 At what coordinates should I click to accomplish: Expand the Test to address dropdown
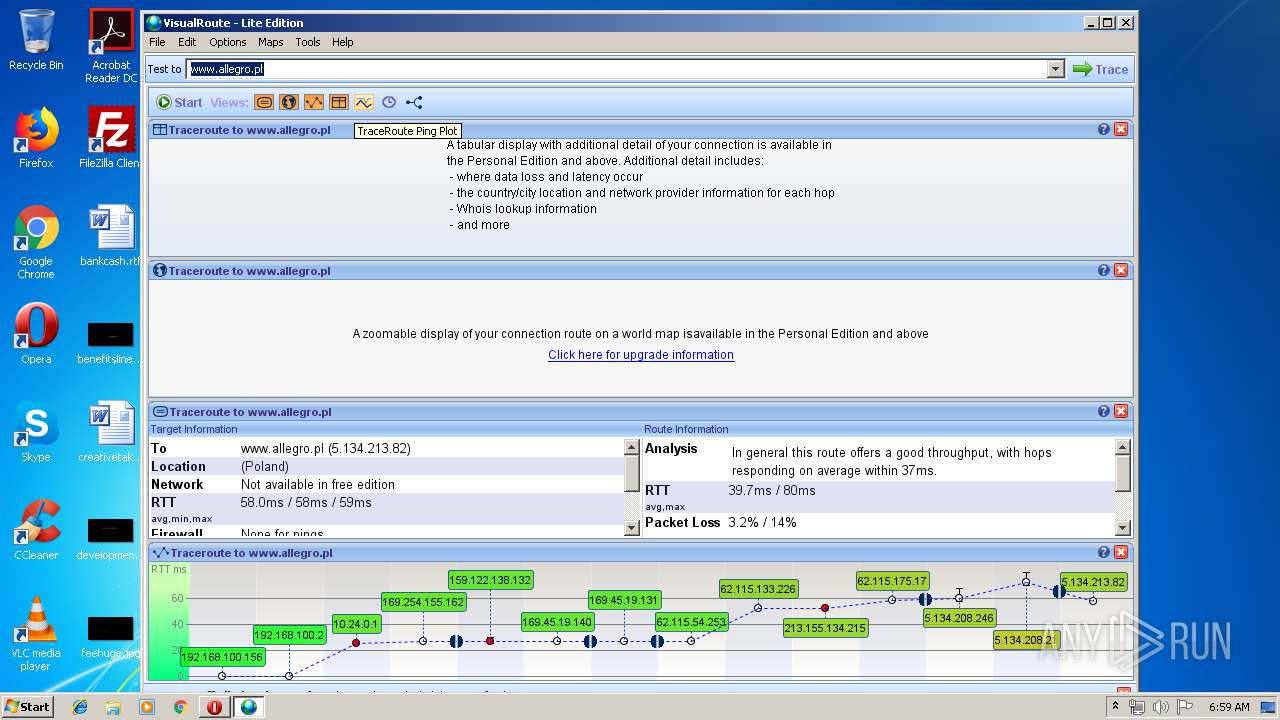(x=1056, y=69)
